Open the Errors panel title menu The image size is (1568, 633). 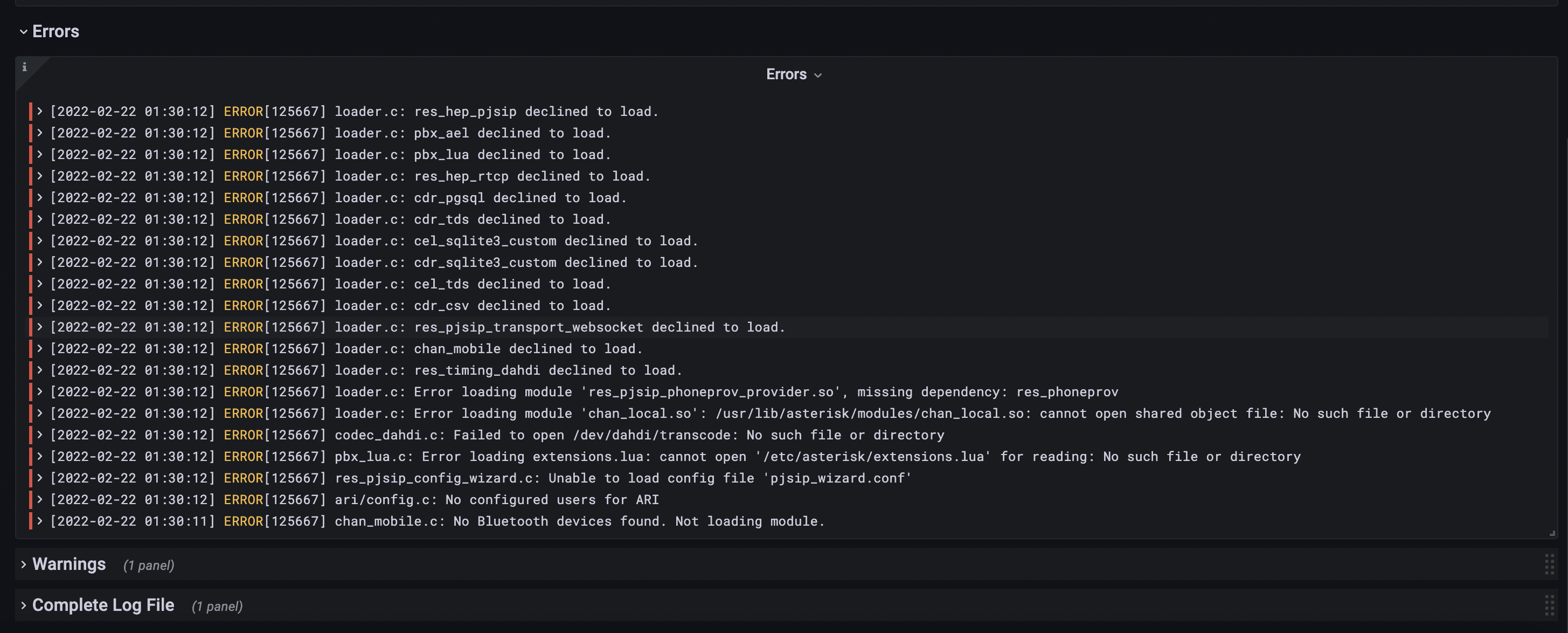click(794, 74)
